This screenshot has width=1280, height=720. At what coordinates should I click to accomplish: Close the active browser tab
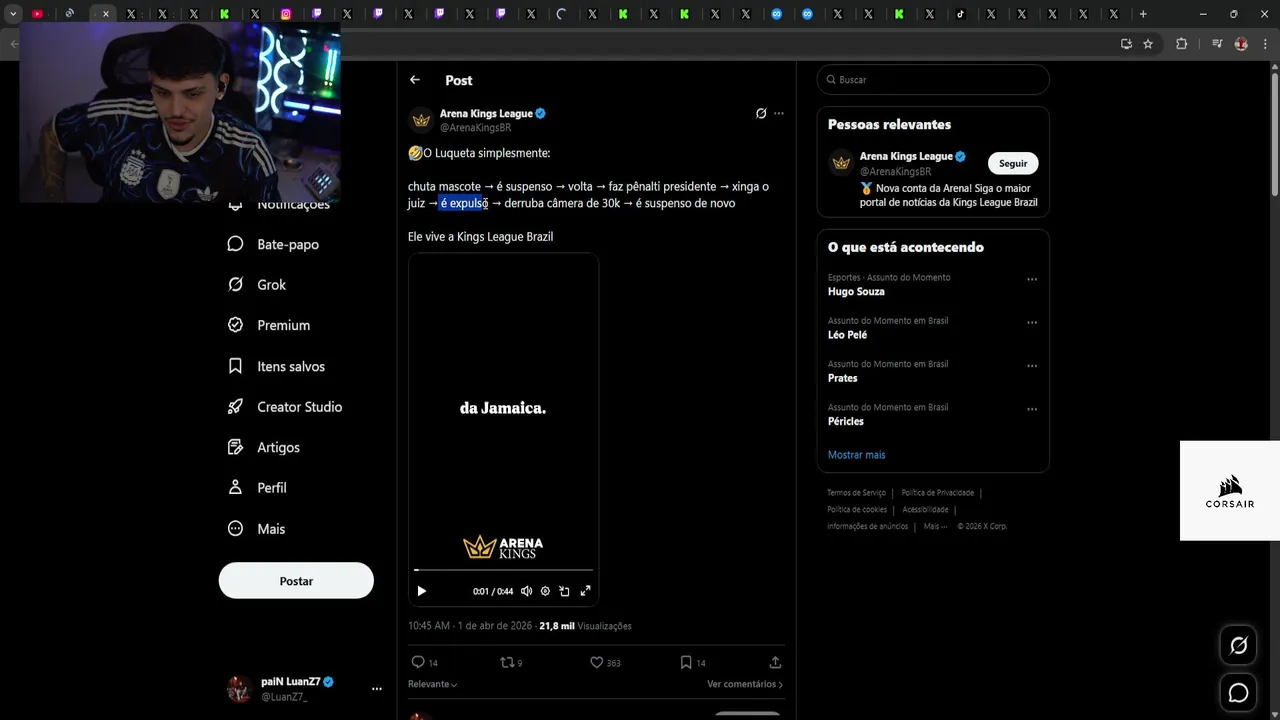click(105, 14)
